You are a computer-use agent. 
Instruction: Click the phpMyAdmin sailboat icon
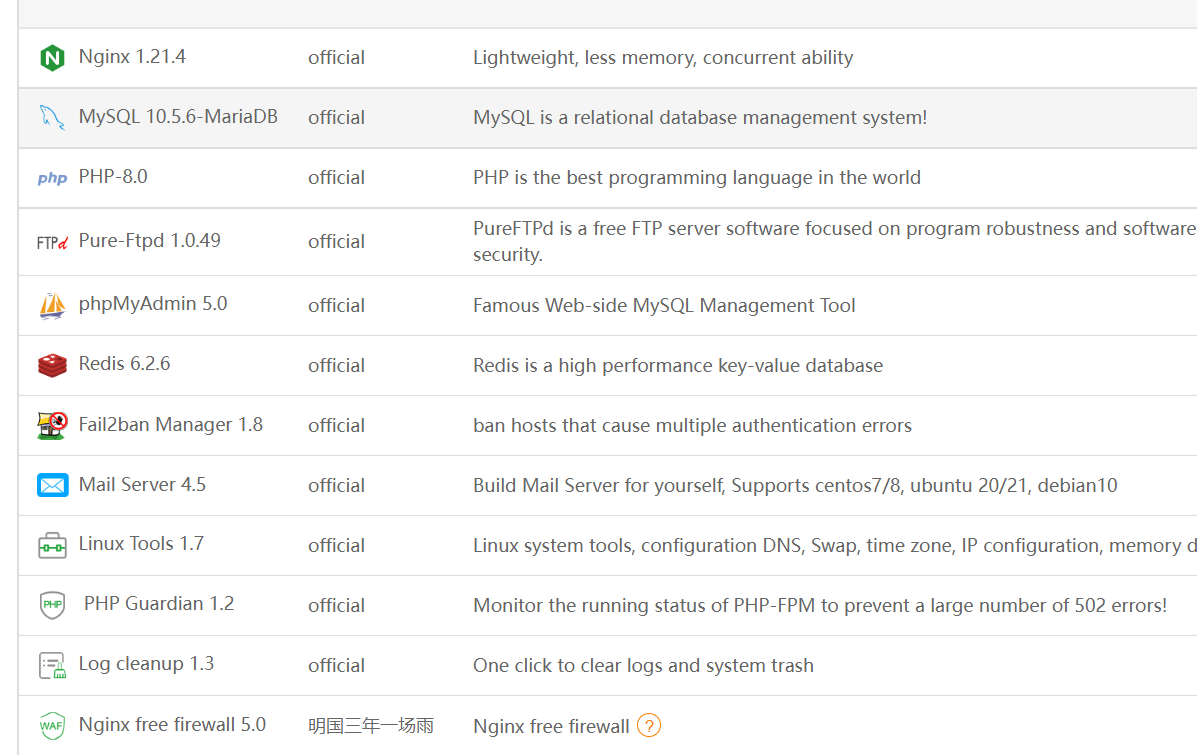point(52,305)
